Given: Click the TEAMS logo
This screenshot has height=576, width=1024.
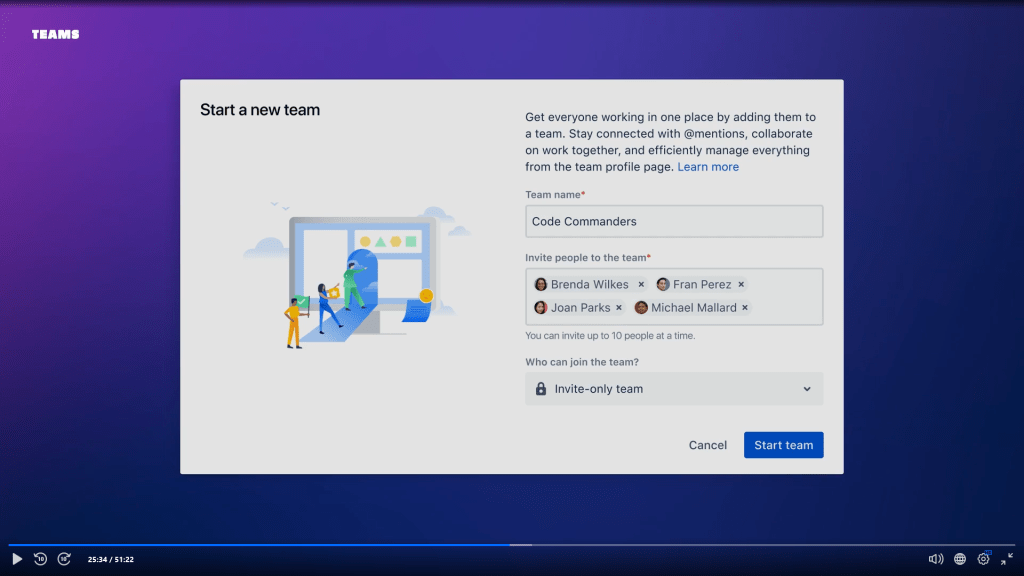Looking at the screenshot, I should [55, 35].
